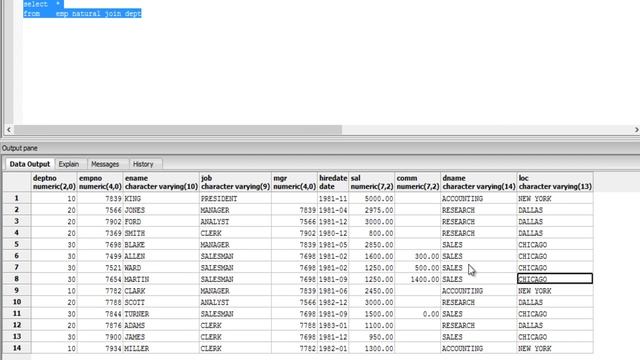Click the PRESIDENT job cell

coord(235,199)
